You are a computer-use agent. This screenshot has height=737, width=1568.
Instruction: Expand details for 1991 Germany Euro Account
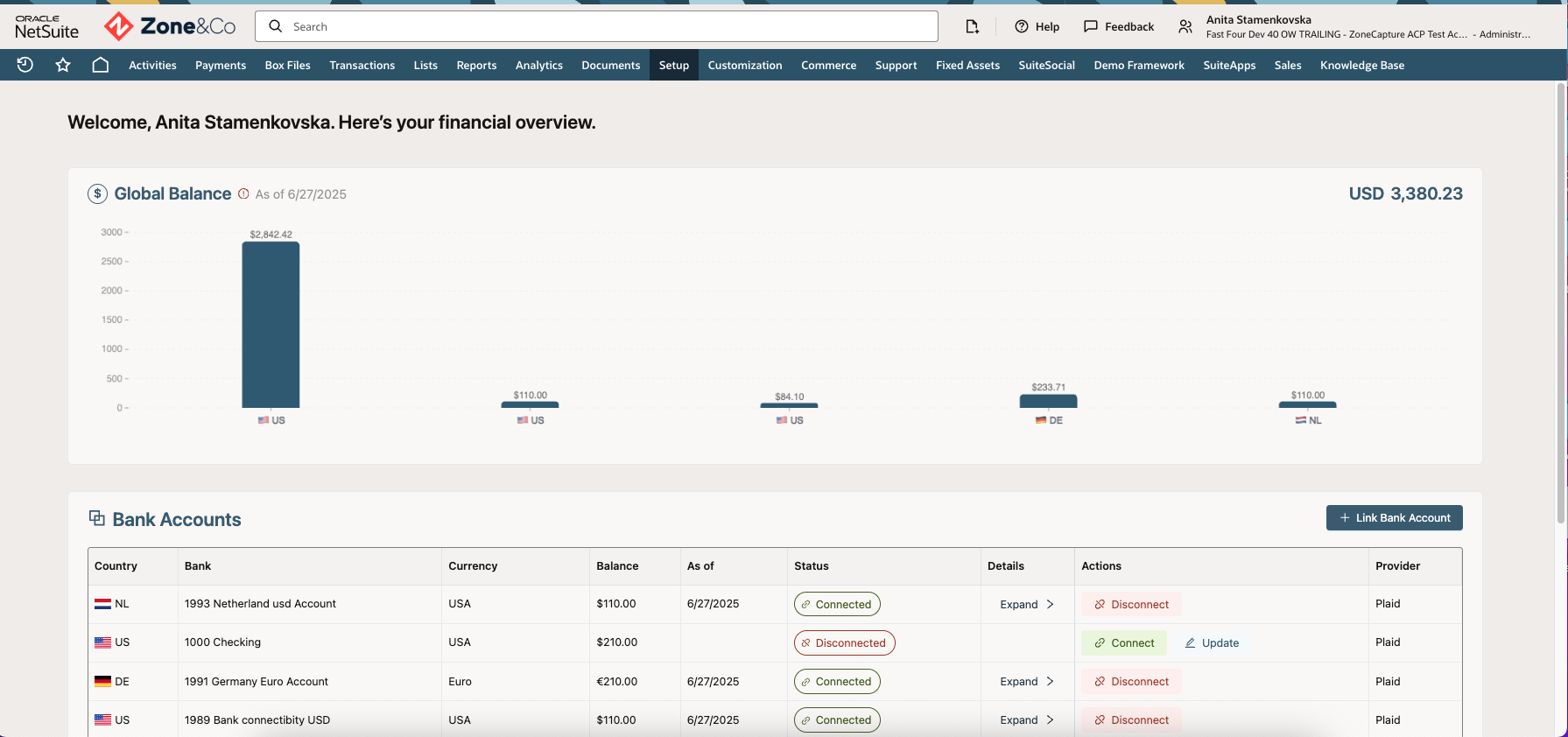click(1027, 681)
